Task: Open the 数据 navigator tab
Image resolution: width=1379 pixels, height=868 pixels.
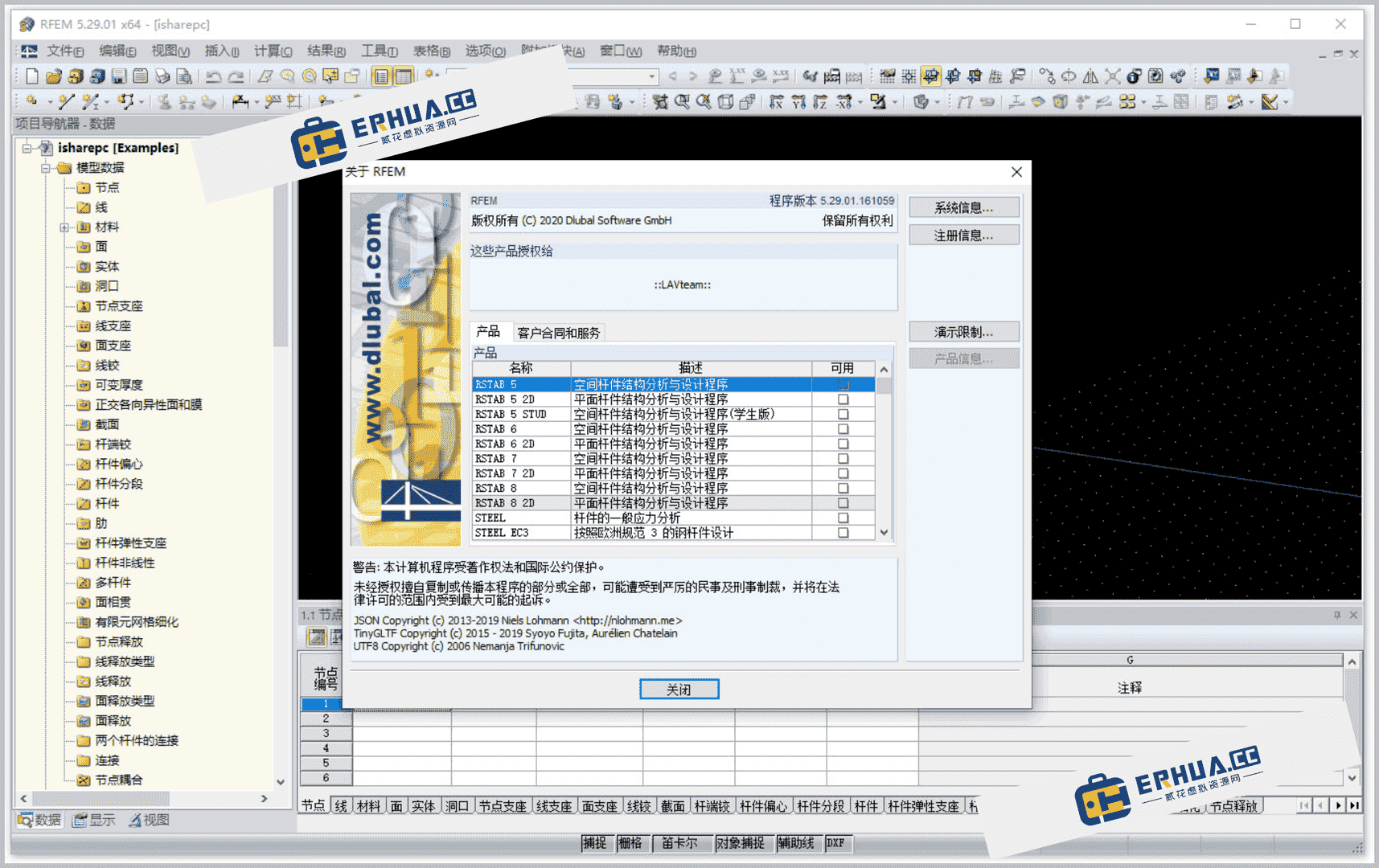Action: [39, 820]
